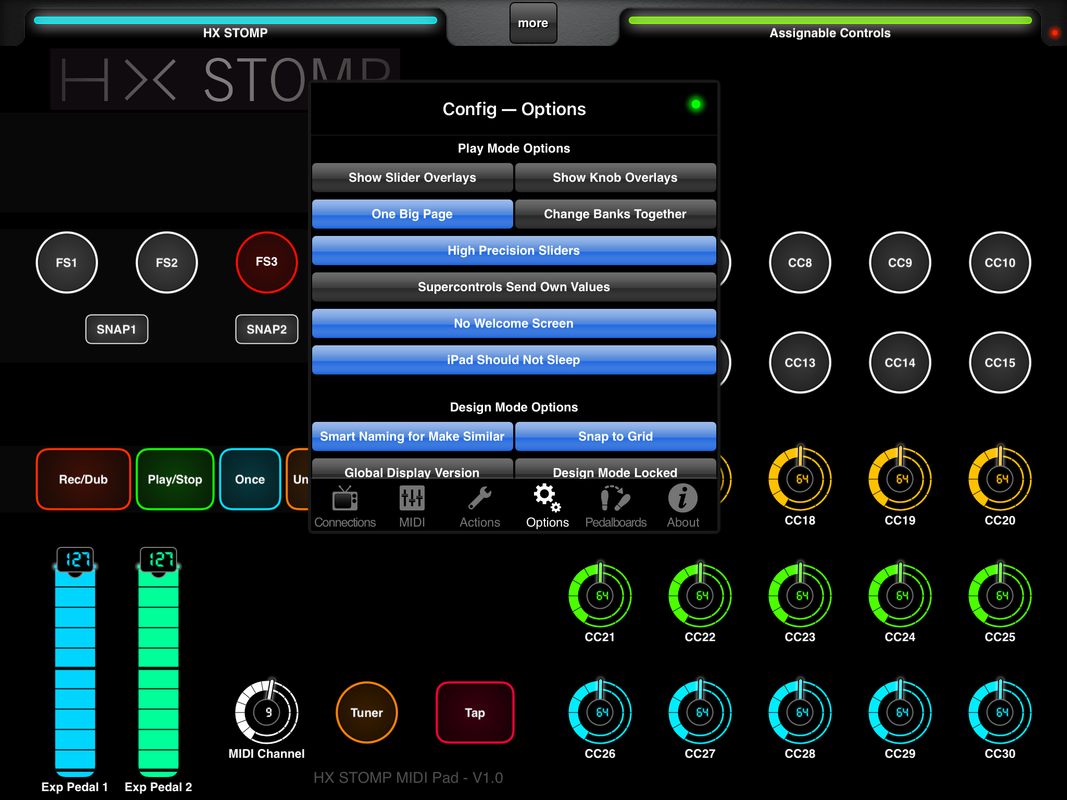The image size is (1067, 800).
Task: Open the orange Tuner button
Action: click(366, 712)
